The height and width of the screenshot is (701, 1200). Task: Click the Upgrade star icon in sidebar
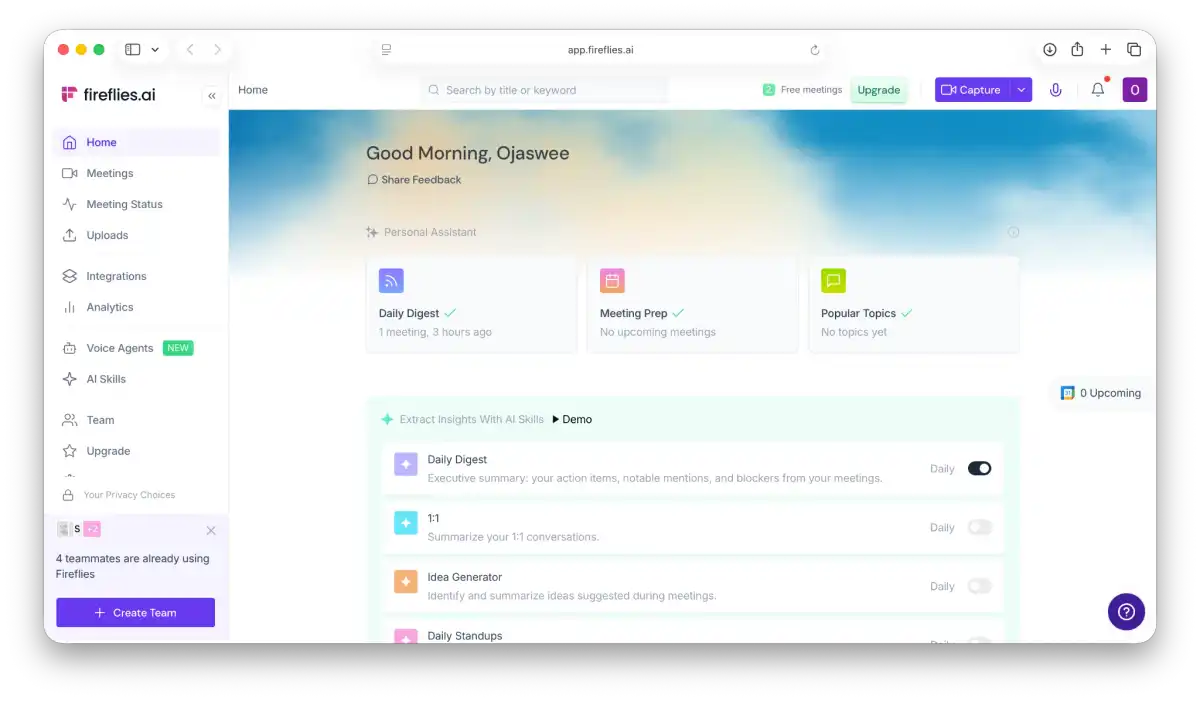coord(69,451)
